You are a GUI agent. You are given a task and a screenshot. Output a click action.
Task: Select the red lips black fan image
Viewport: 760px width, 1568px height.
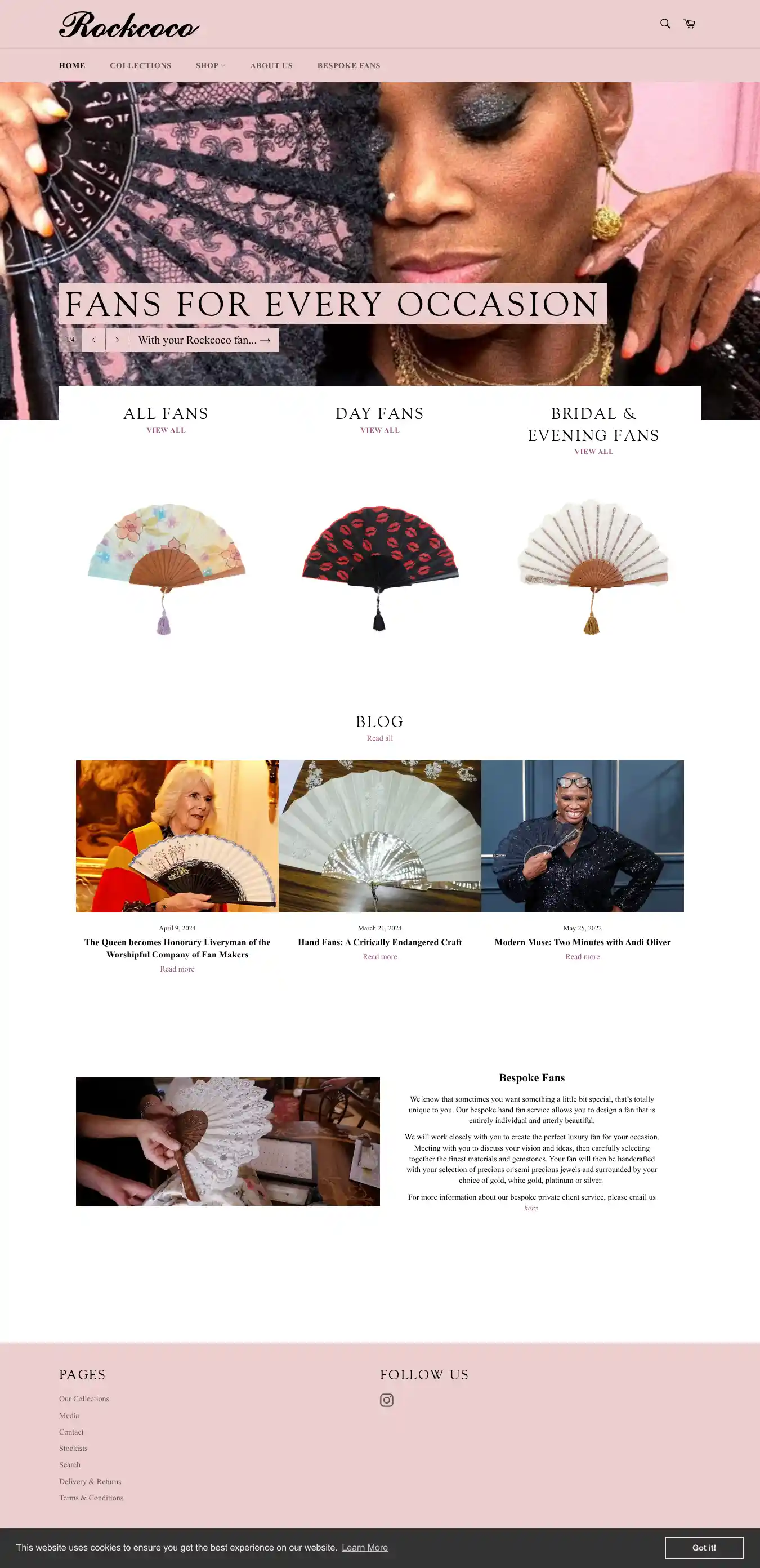pos(379,567)
